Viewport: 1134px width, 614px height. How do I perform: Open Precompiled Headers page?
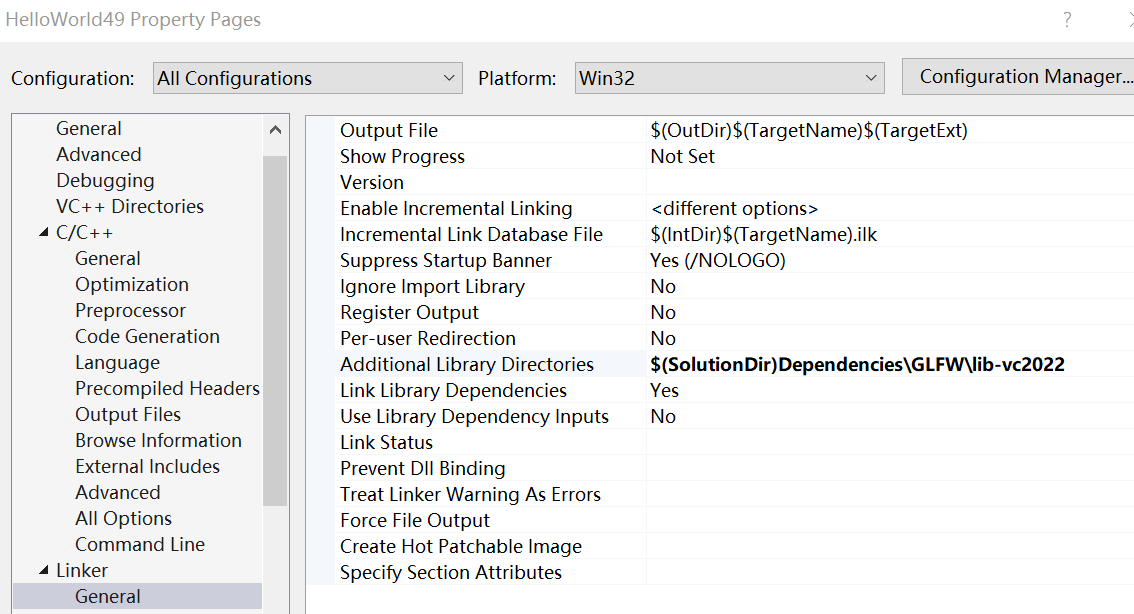click(167, 389)
